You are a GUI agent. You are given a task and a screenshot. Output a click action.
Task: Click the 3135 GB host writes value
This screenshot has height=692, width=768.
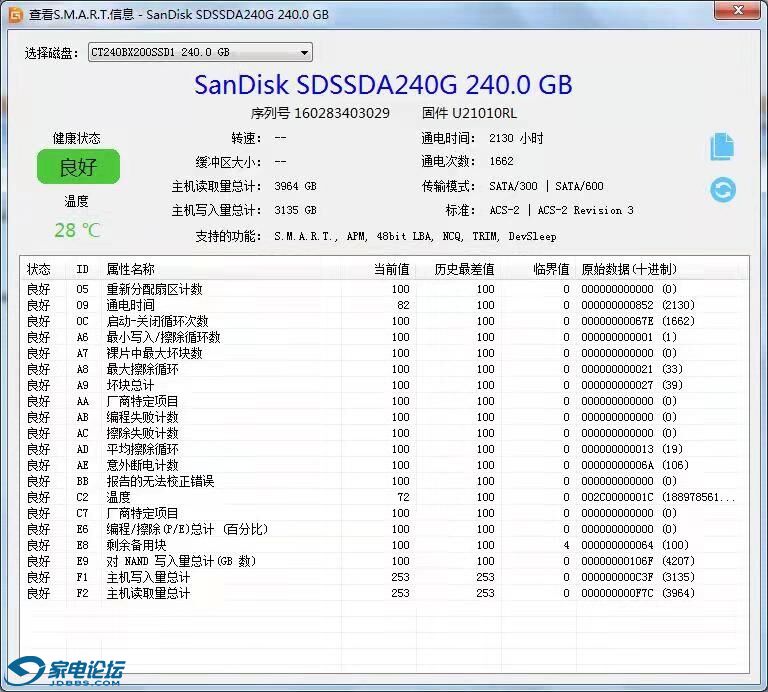[x=295, y=210]
